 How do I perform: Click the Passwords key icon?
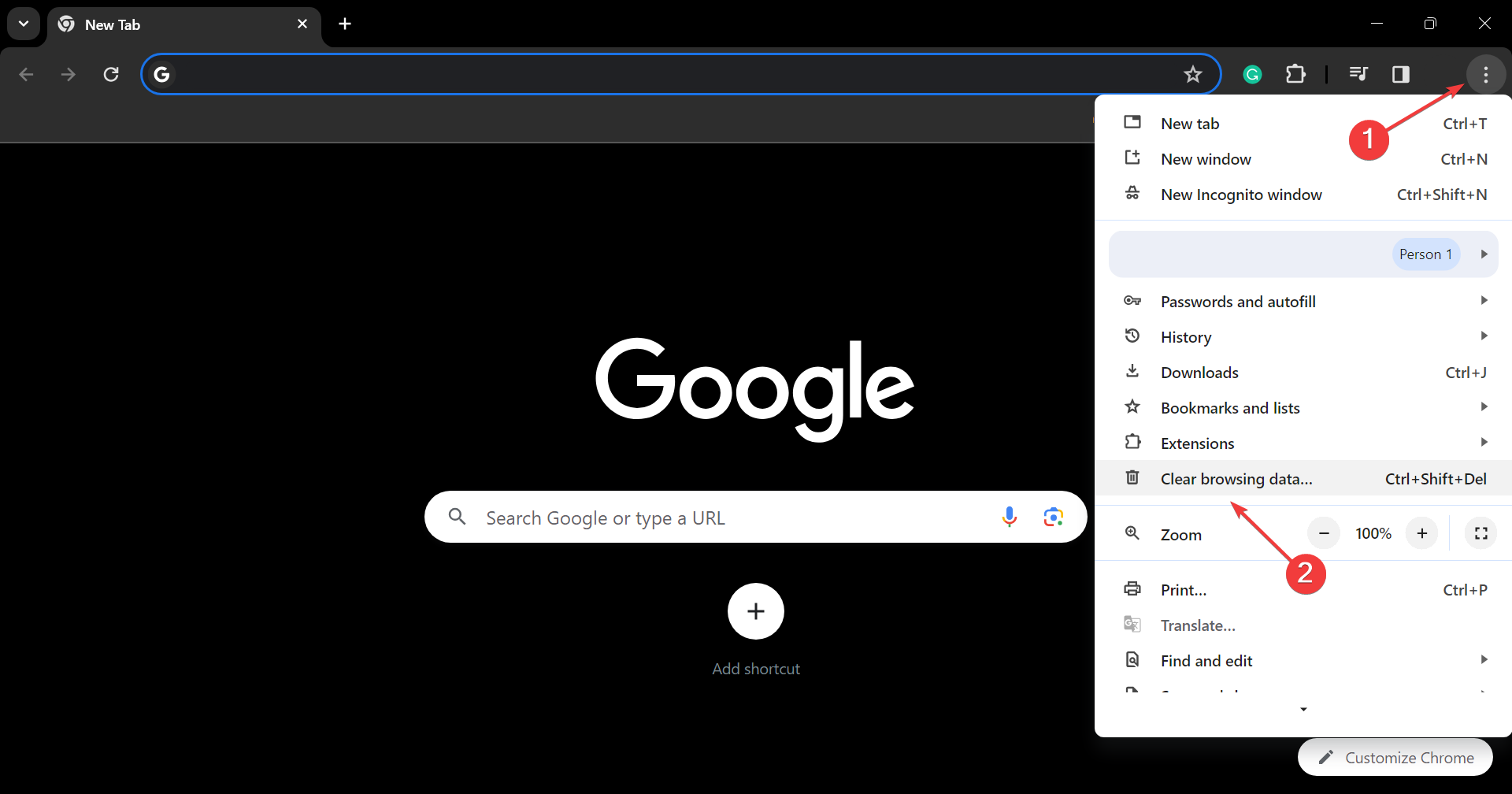point(1132,300)
